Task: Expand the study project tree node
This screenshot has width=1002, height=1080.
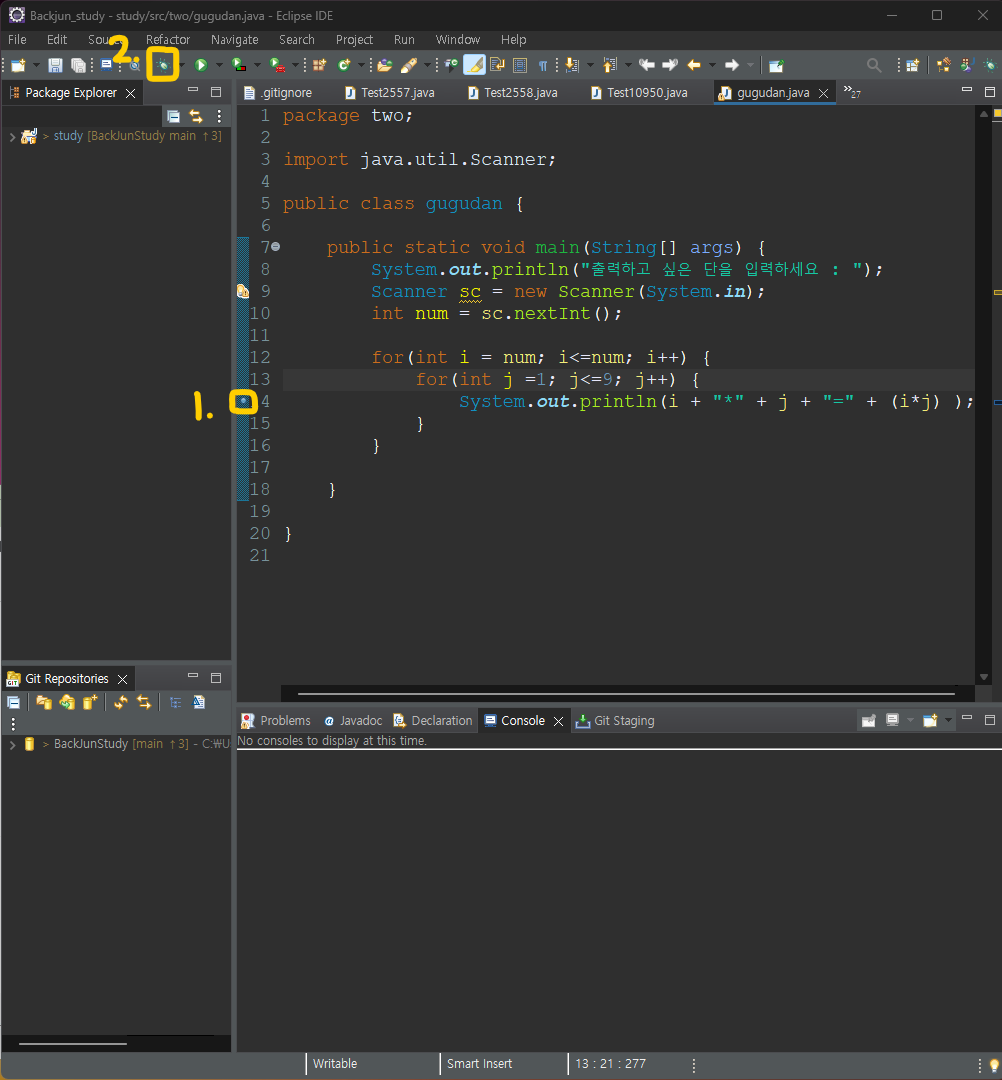Action: [12, 136]
